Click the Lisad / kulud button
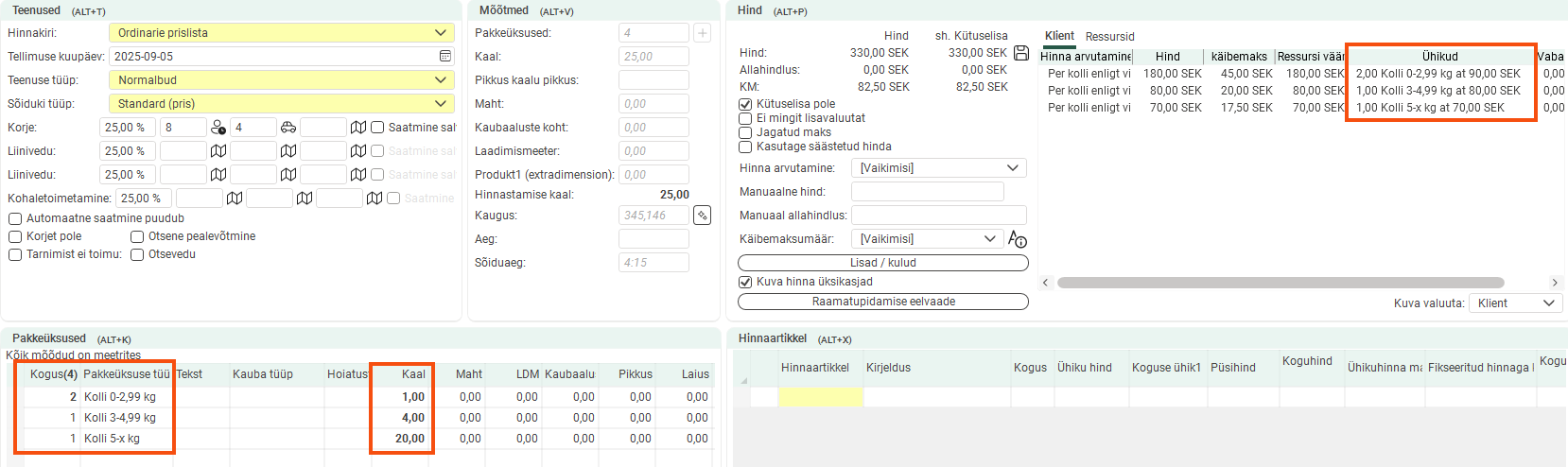Image resolution: width=1568 pixels, height=467 pixels. (882, 263)
